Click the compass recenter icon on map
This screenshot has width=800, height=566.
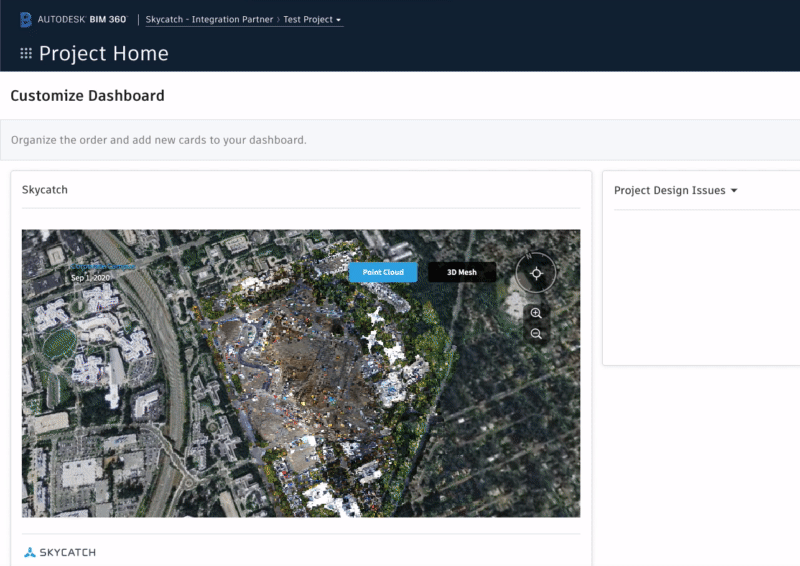[x=536, y=273]
